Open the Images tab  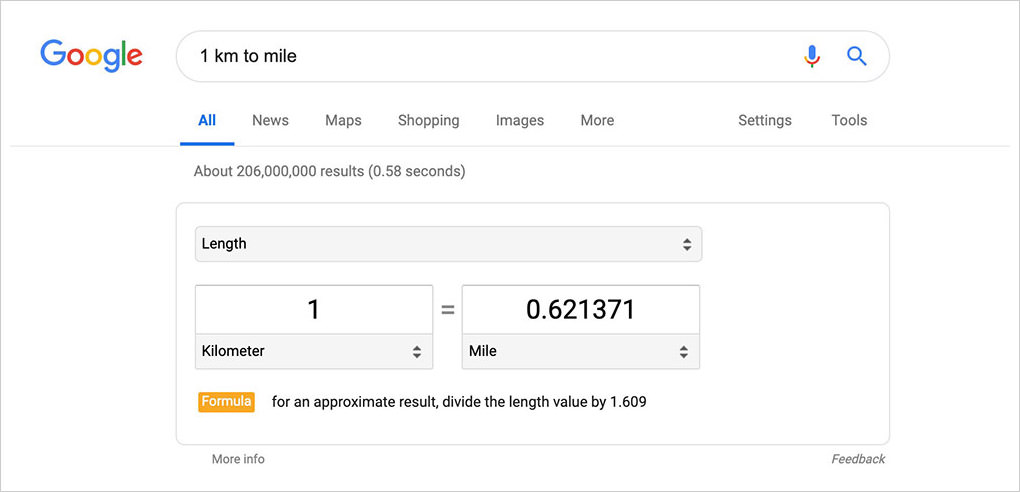point(519,120)
